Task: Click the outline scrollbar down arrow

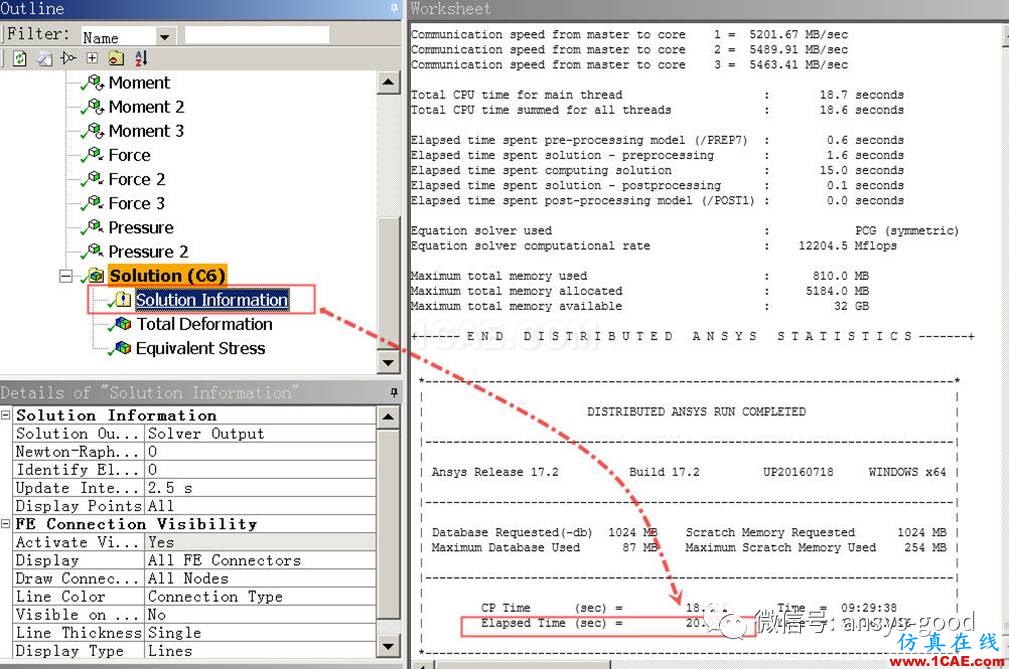Action: (x=388, y=362)
